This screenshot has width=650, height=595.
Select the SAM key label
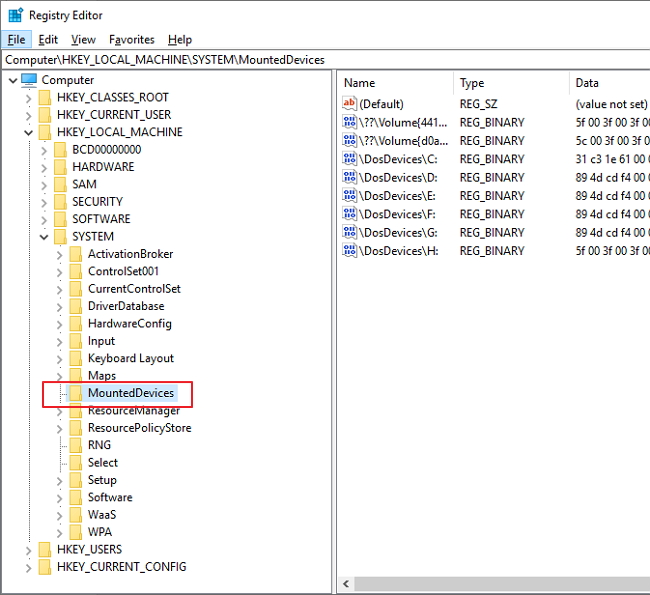(x=85, y=185)
